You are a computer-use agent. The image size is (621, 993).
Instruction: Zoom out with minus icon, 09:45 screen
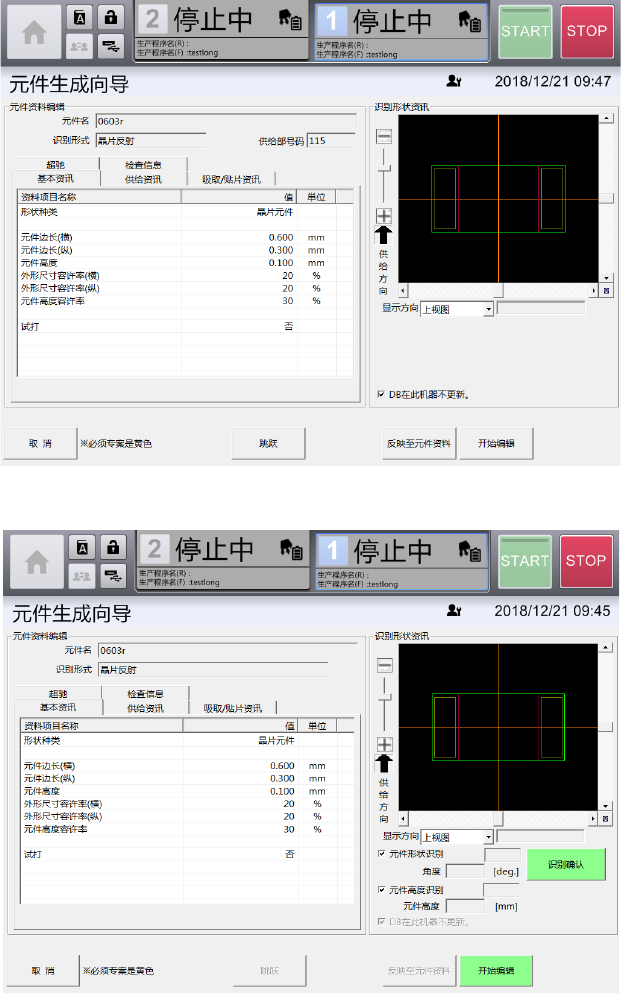point(384,665)
